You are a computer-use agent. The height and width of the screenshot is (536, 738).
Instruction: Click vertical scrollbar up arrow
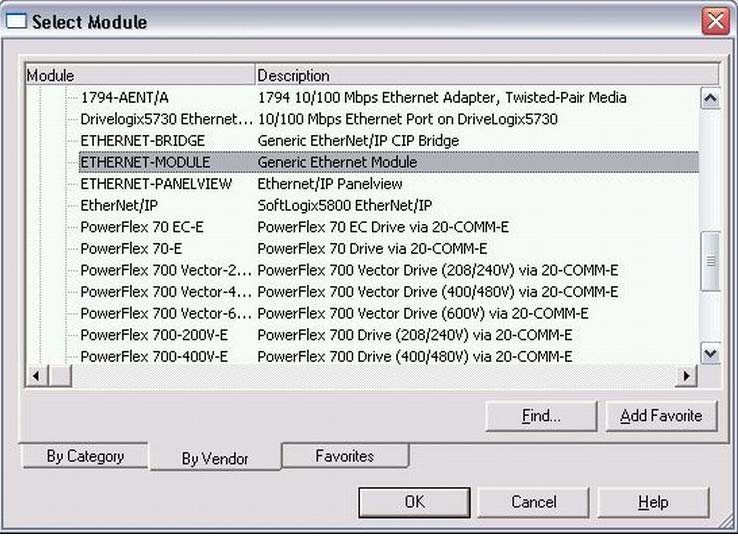710,98
